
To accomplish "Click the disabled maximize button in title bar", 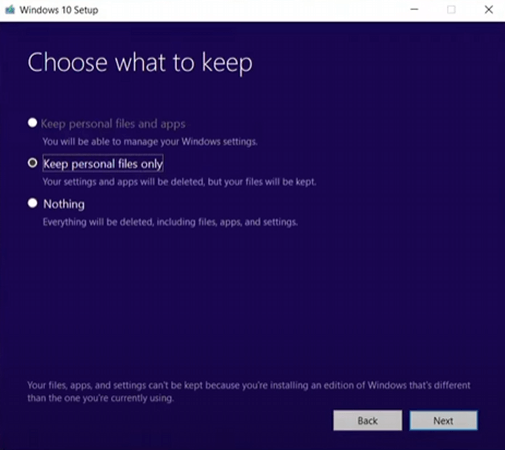I will [451, 10].
